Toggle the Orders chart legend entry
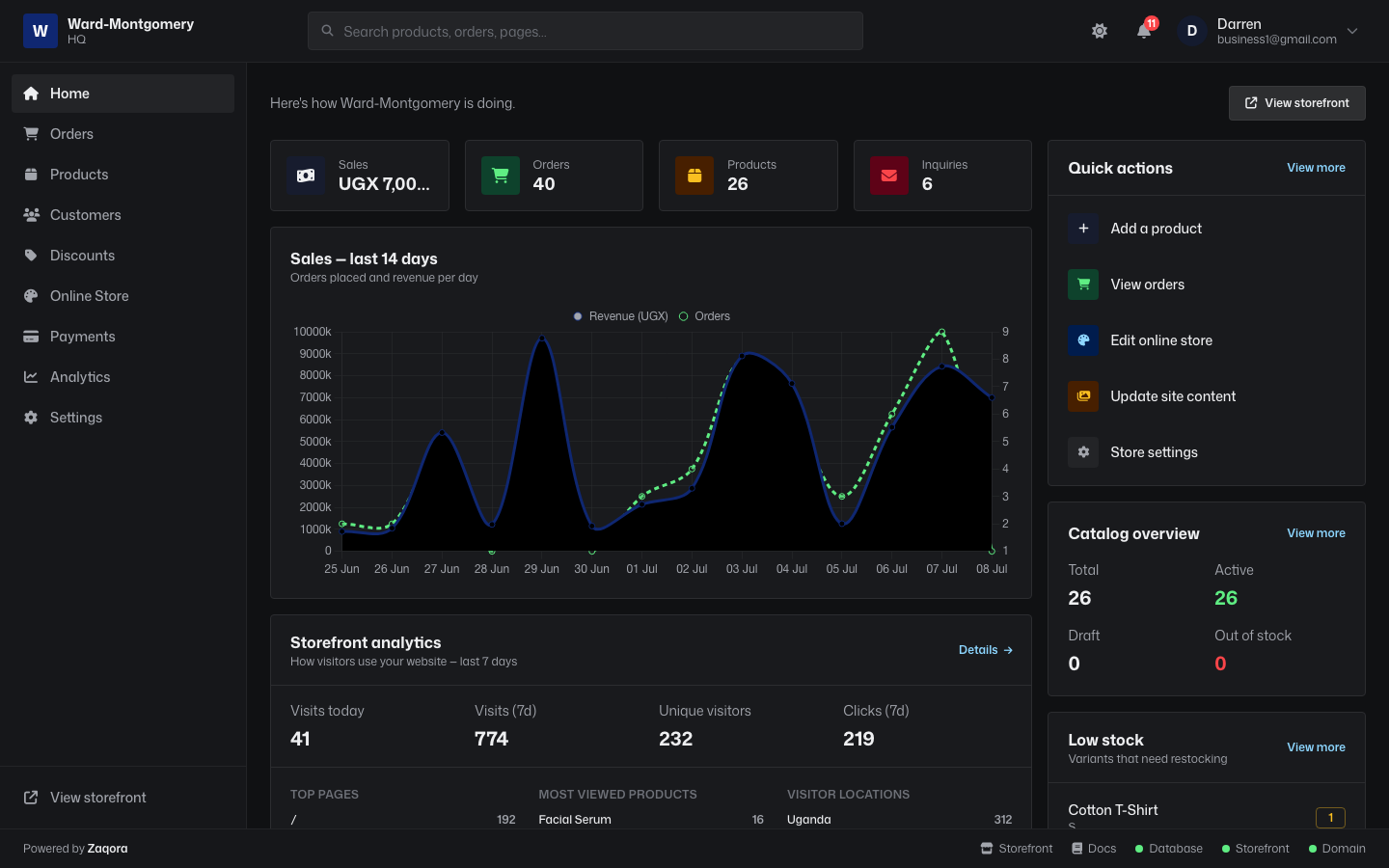Viewport: 1389px width, 868px height. (x=704, y=316)
